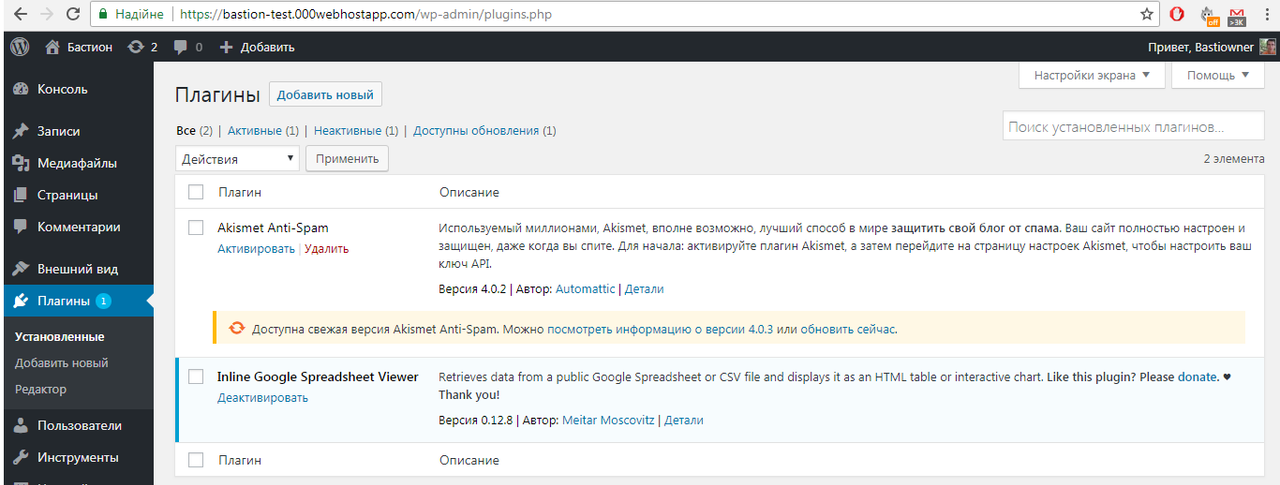Open comments bubble icon in admin bar
The width and height of the screenshot is (1280, 485).
pos(187,47)
